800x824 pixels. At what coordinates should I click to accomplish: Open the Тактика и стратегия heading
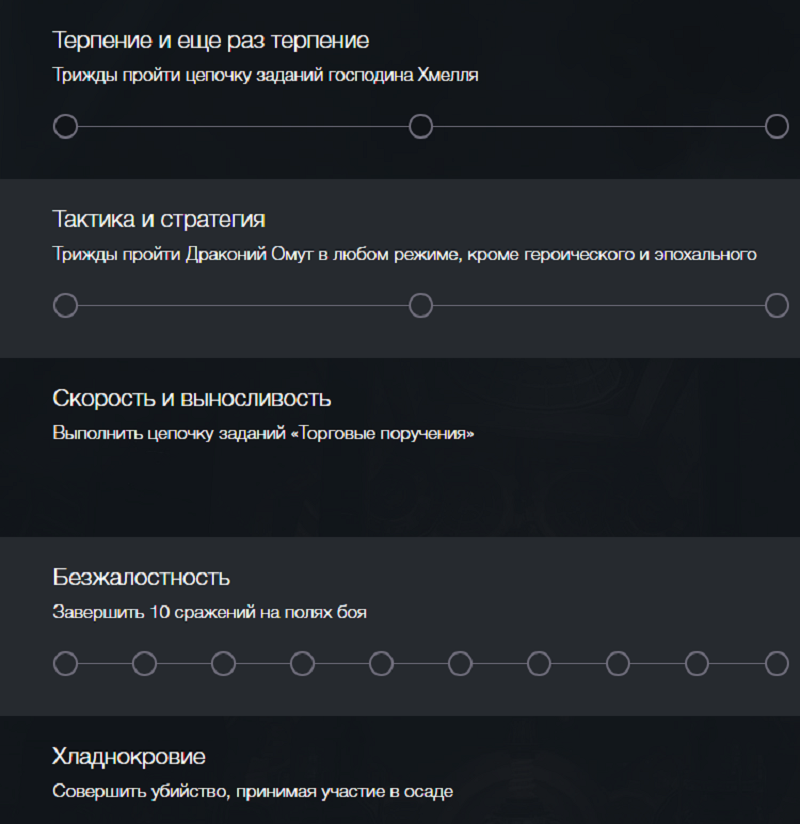[x=158, y=219]
